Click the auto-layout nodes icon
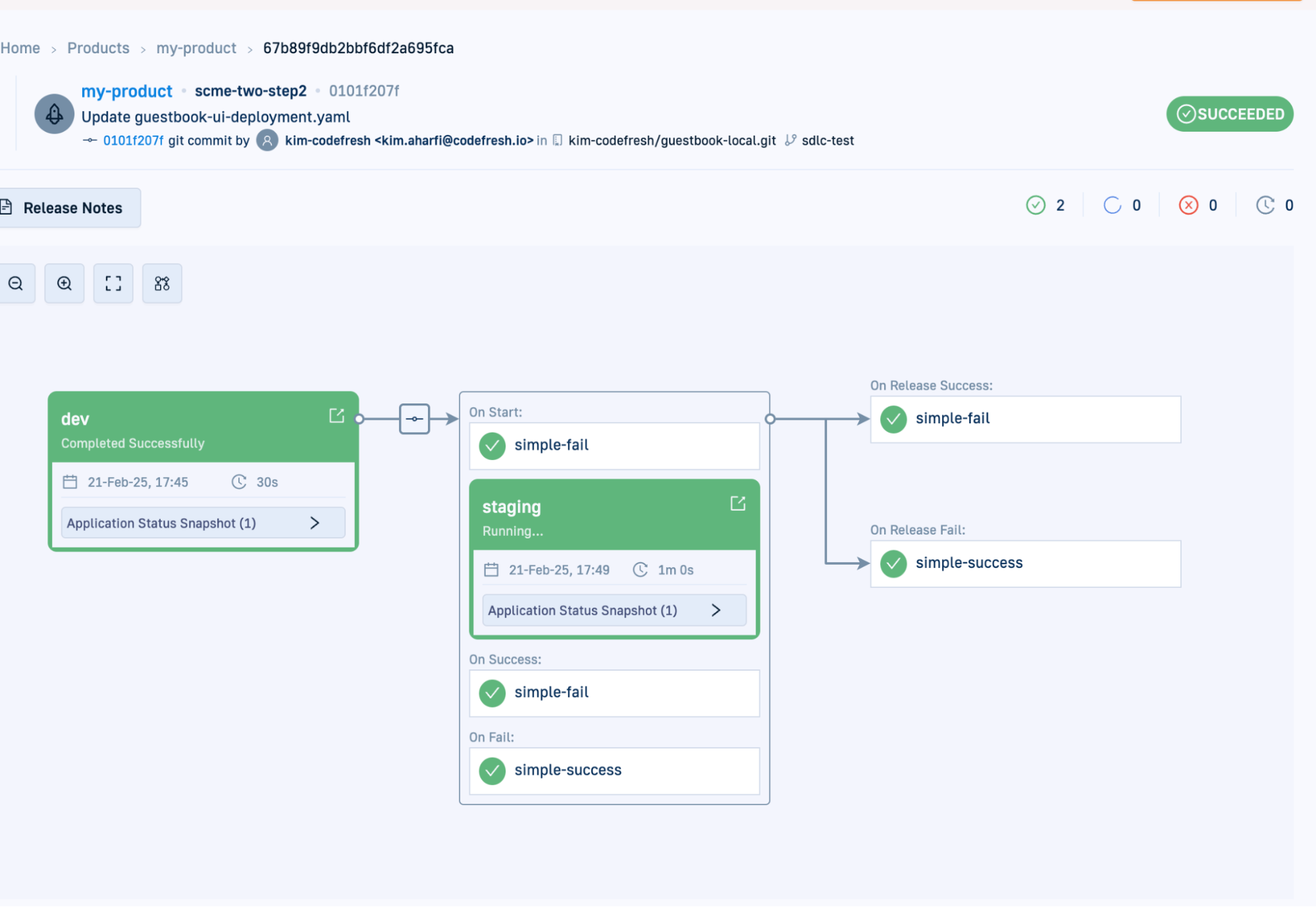The height and width of the screenshot is (907, 1316). [x=162, y=284]
